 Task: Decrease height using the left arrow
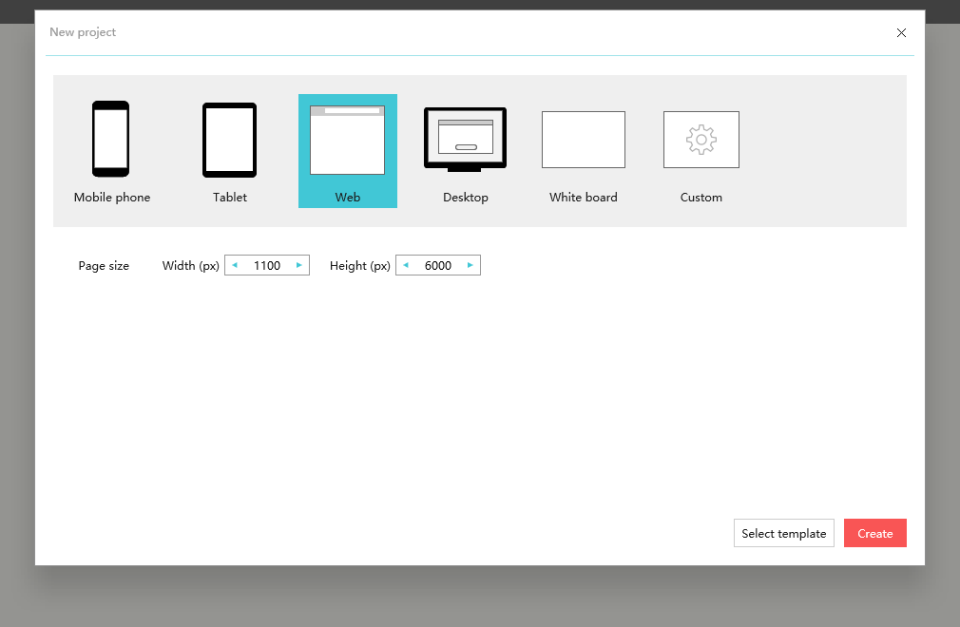(406, 266)
